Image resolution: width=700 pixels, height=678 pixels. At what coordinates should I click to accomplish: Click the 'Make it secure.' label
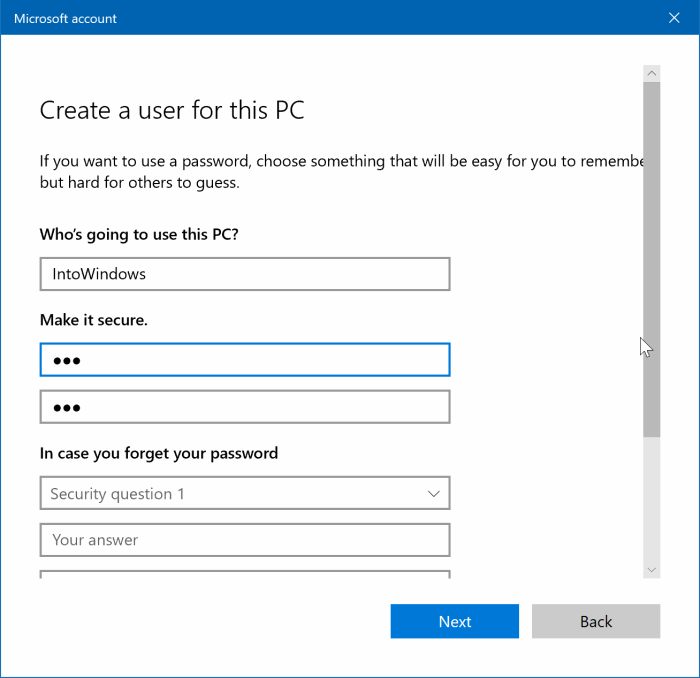(94, 320)
